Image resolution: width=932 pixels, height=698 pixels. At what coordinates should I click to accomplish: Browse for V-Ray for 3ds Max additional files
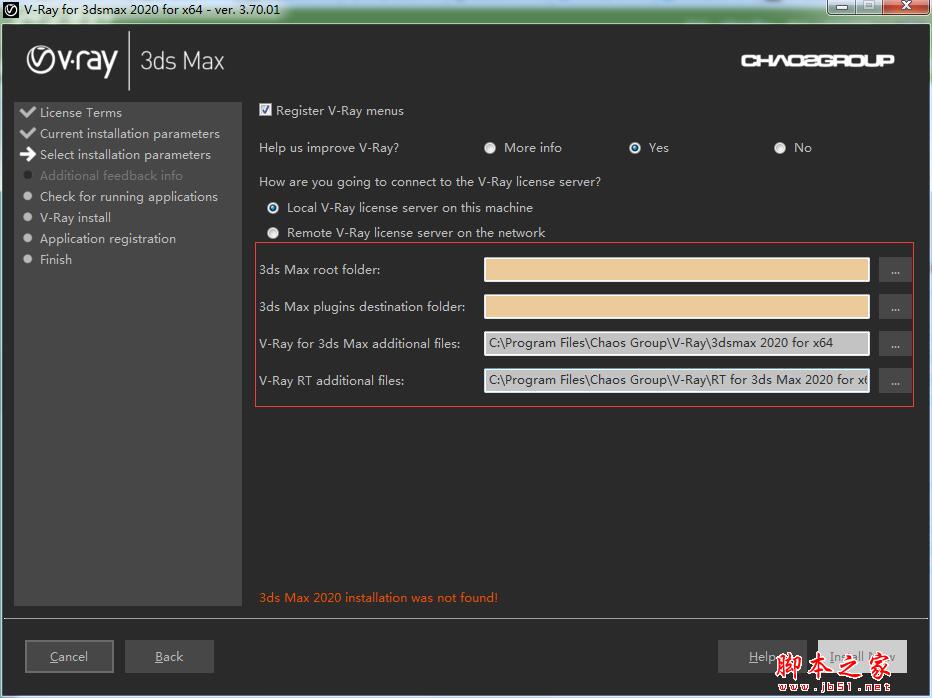coord(895,344)
